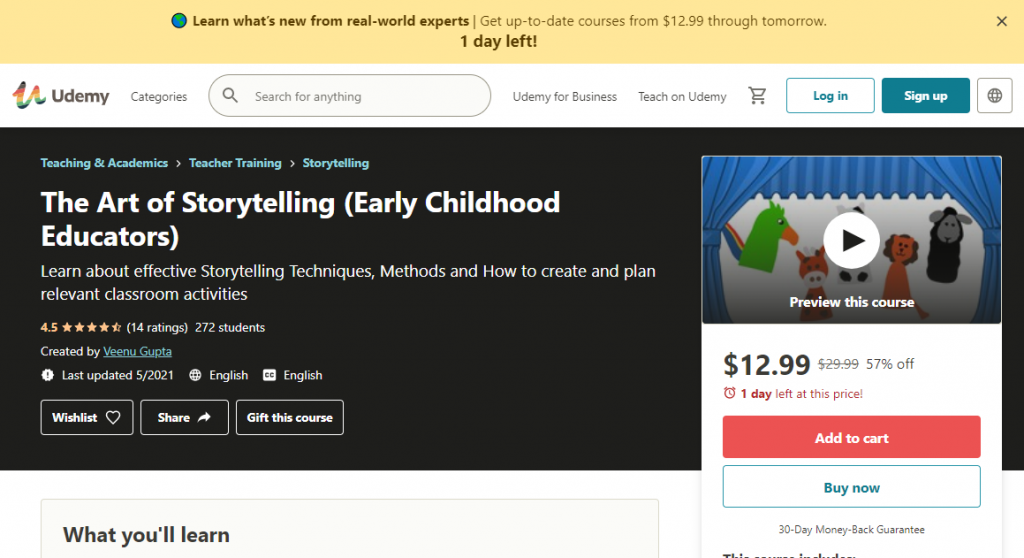The image size is (1024, 558).
Task: Open instructor Veenu Gupta's profile
Action: pyautogui.click(x=138, y=352)
